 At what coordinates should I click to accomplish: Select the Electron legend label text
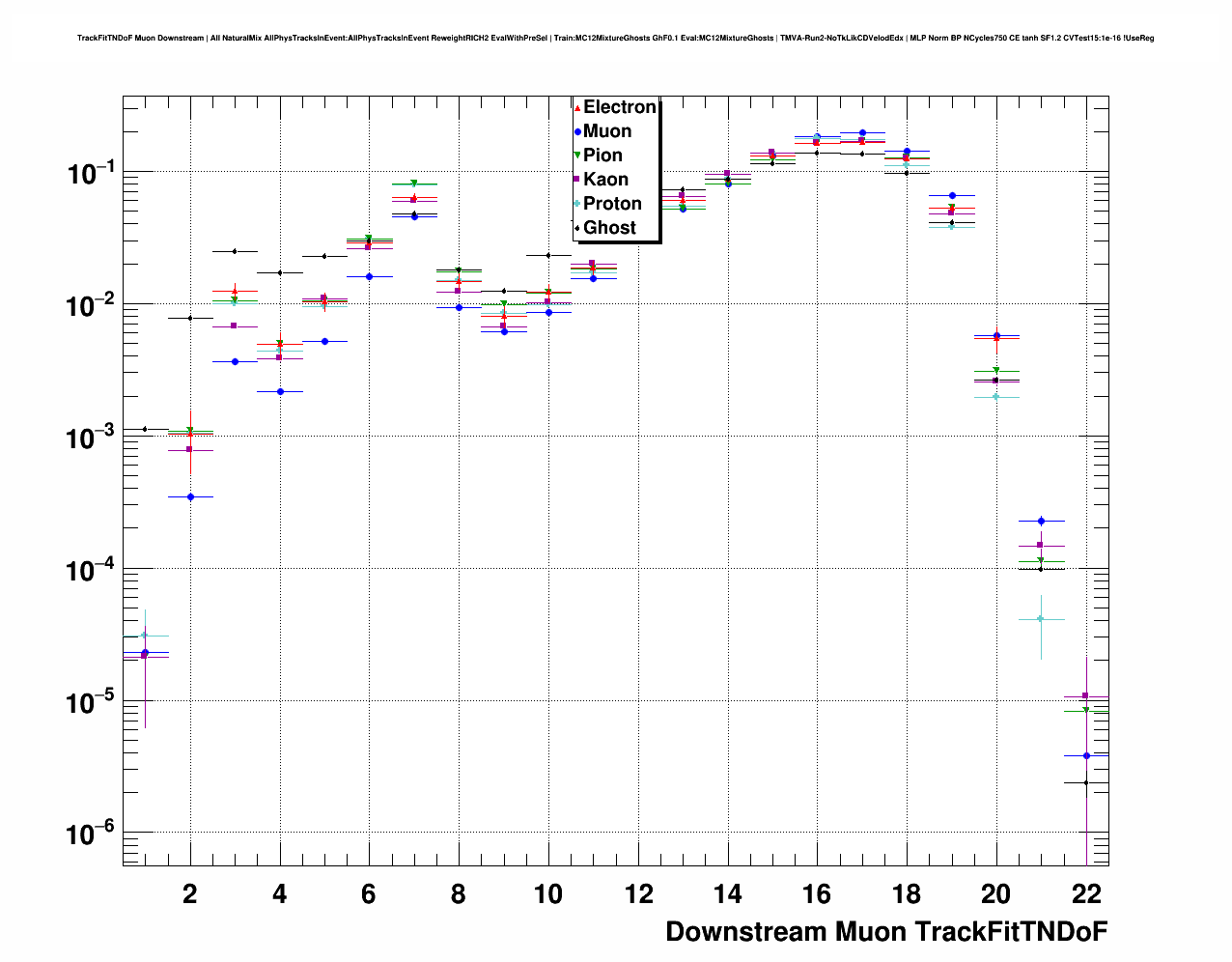619,107
